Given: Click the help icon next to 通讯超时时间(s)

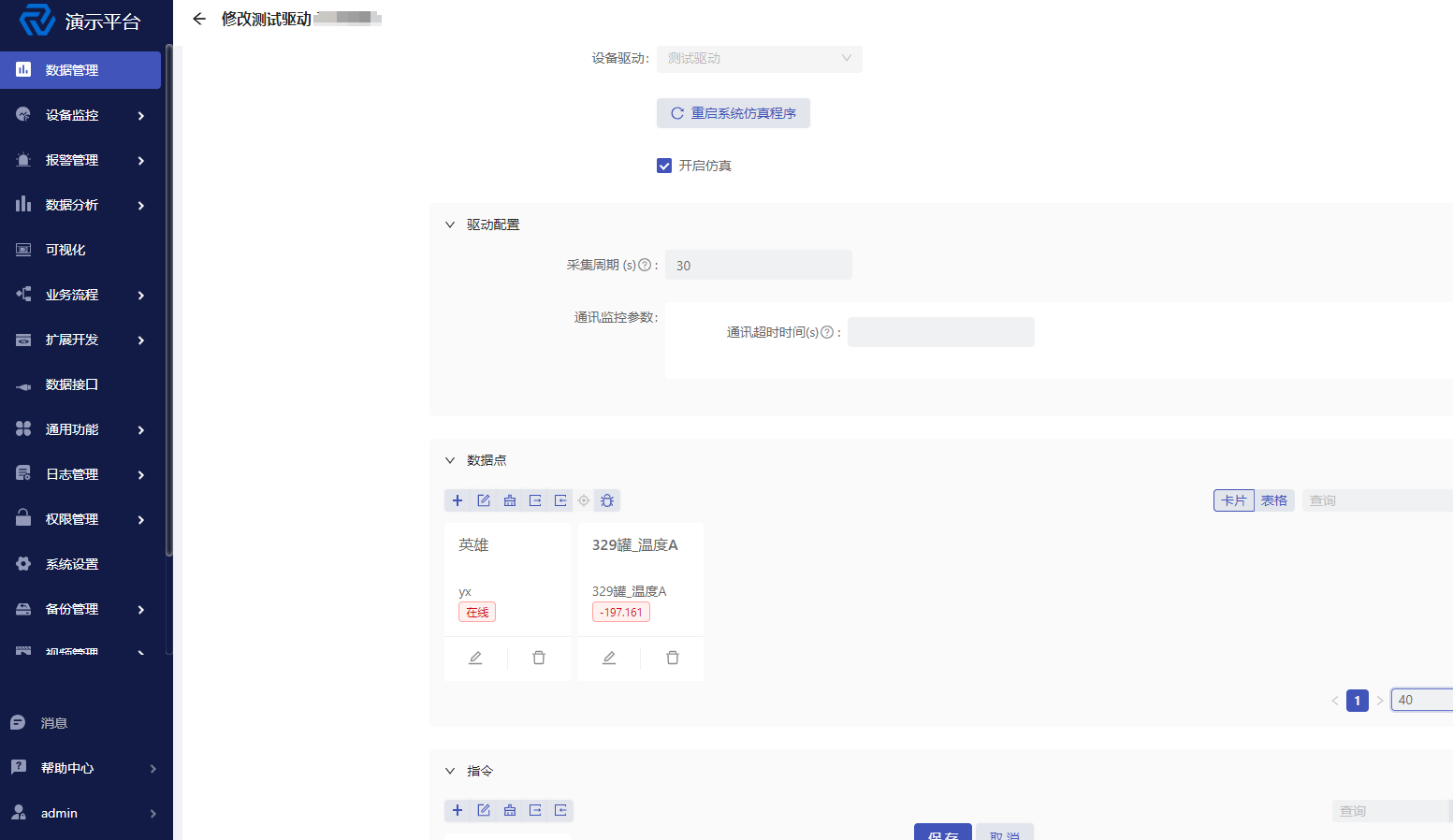Looking at the screenshot, I should pyautogui.click(x=827, y=332).
